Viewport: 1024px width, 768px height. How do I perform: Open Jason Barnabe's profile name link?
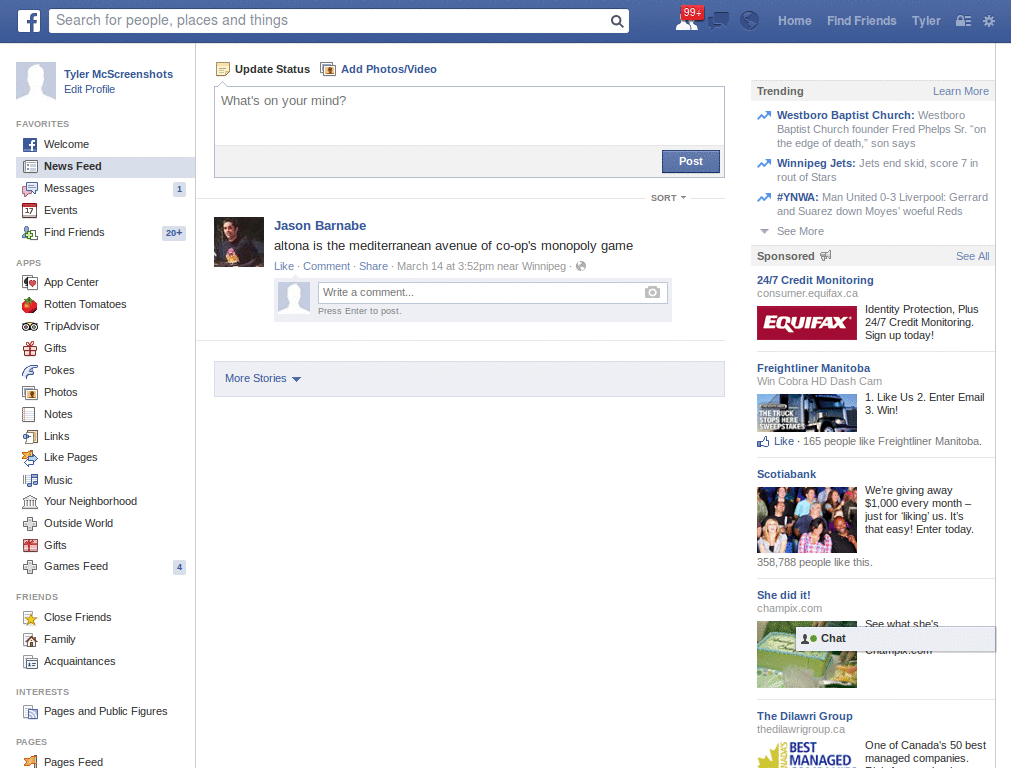pos(320,225)
